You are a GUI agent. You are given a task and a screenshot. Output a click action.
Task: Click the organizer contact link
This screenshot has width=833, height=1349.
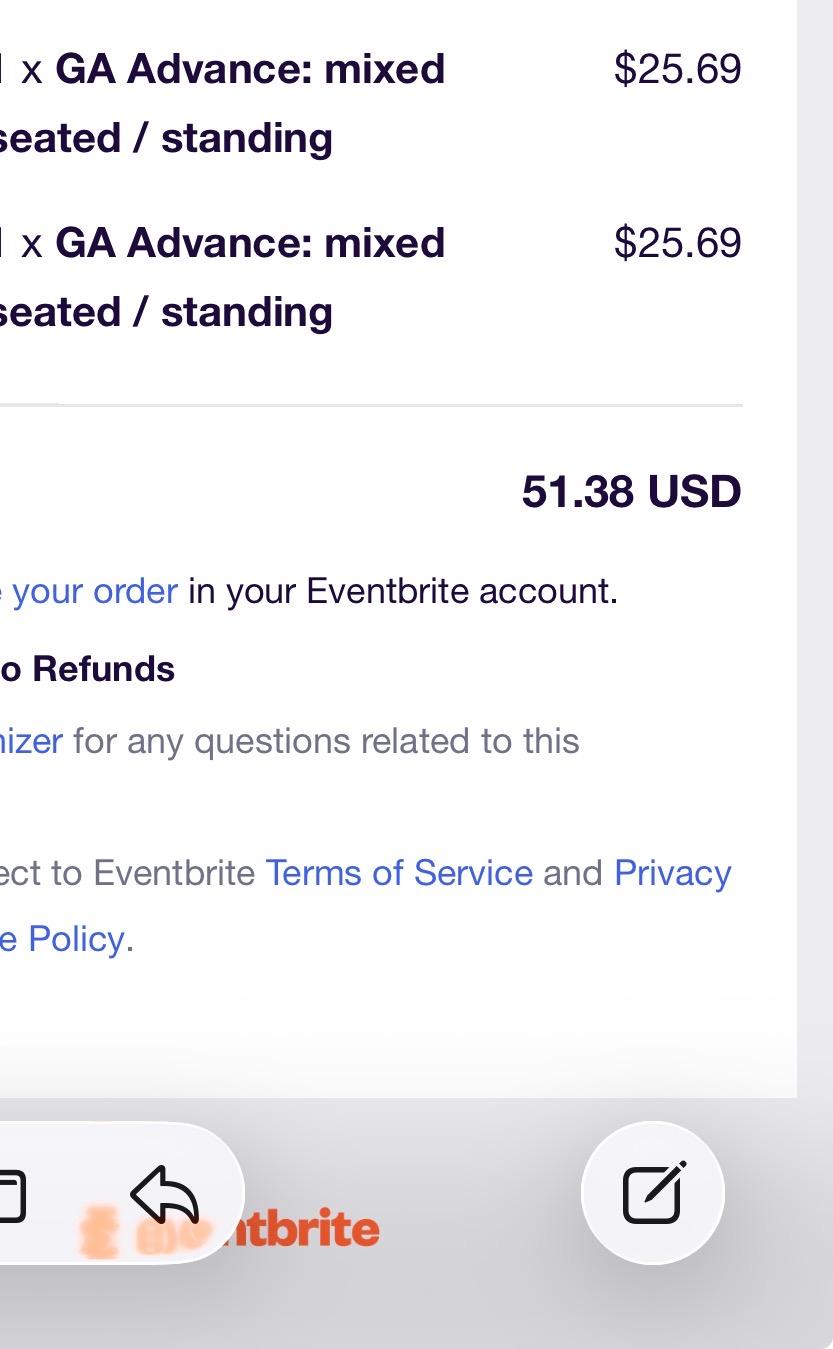(30, 741)
